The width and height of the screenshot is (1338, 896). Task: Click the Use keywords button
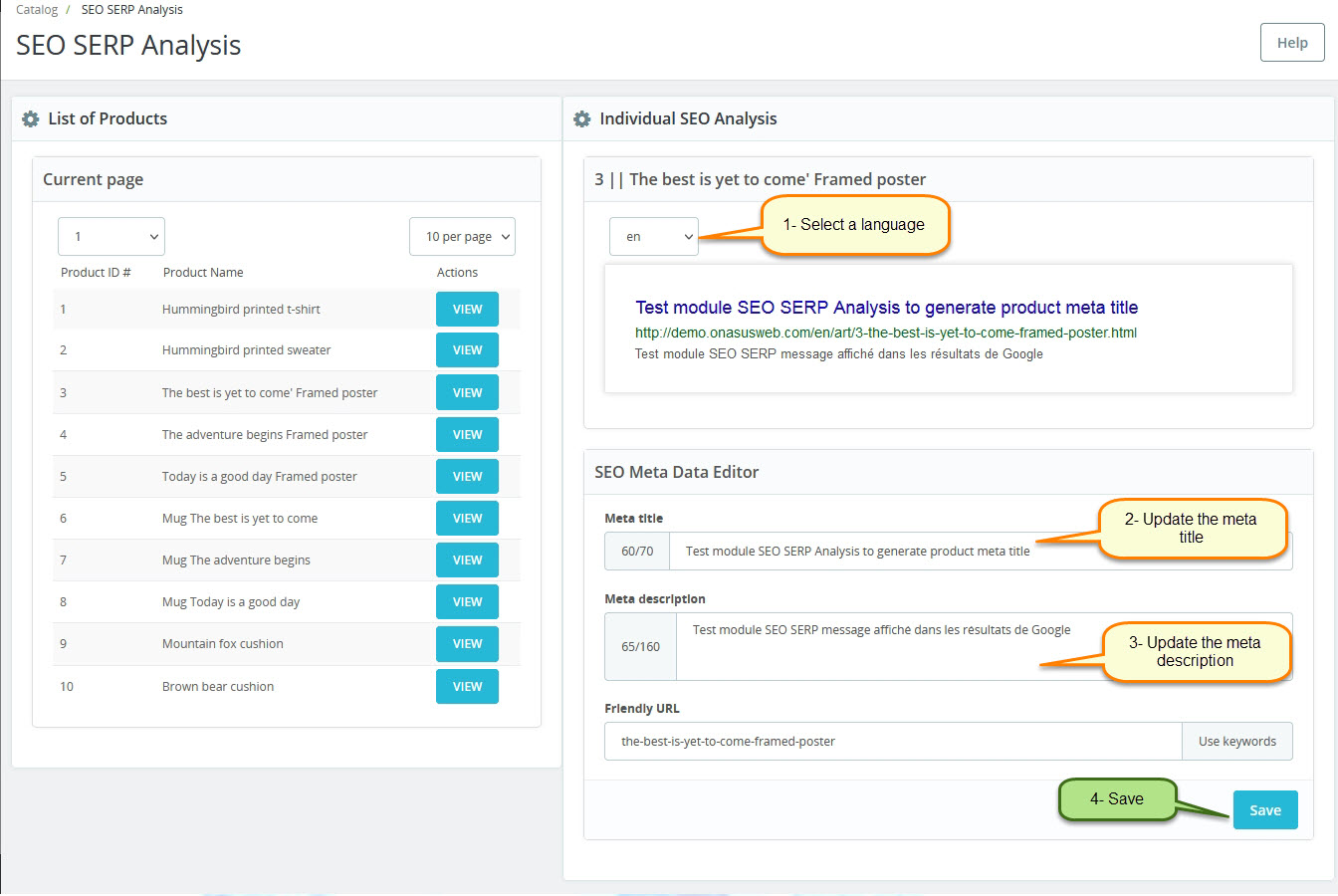click(1236, 742)
